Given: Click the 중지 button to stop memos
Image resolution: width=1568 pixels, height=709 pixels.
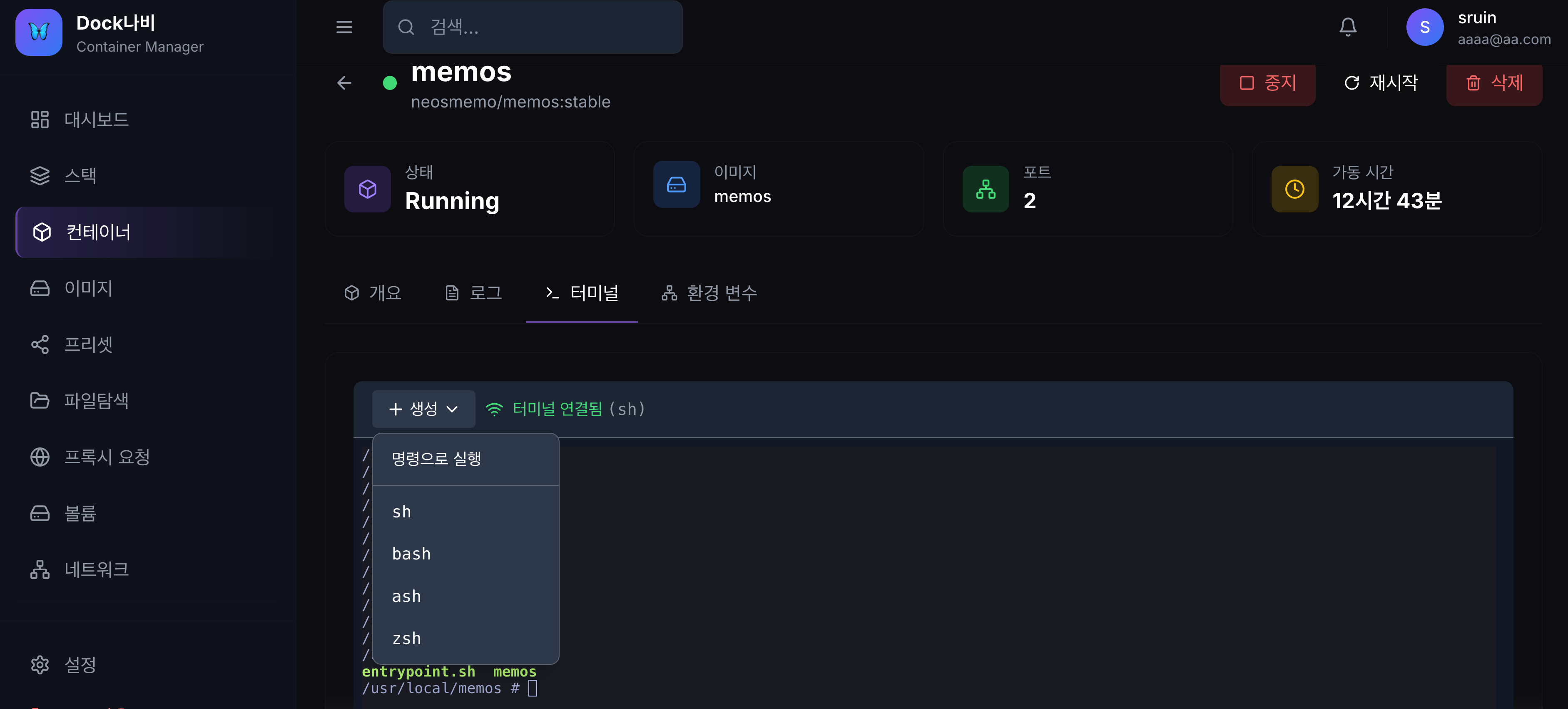Looking at the screenshot, I should pyautogui.click(x=1267, y=83).
